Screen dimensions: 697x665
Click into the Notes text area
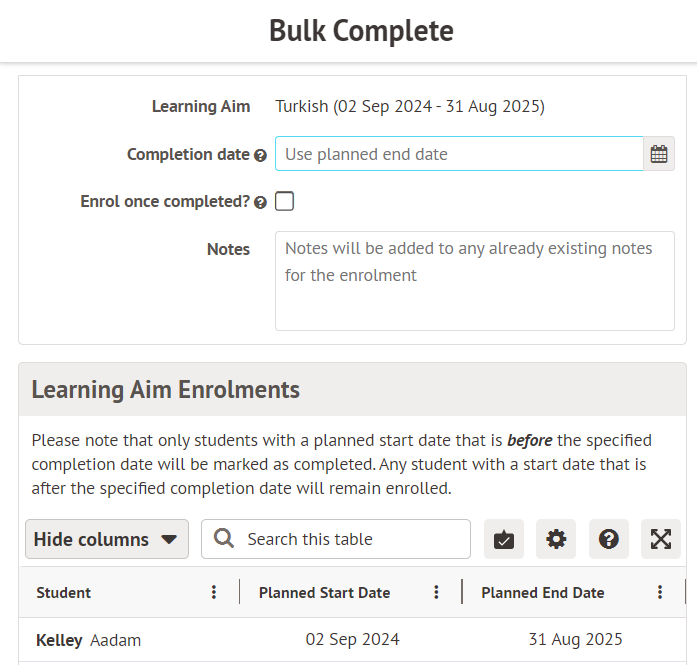474,281
